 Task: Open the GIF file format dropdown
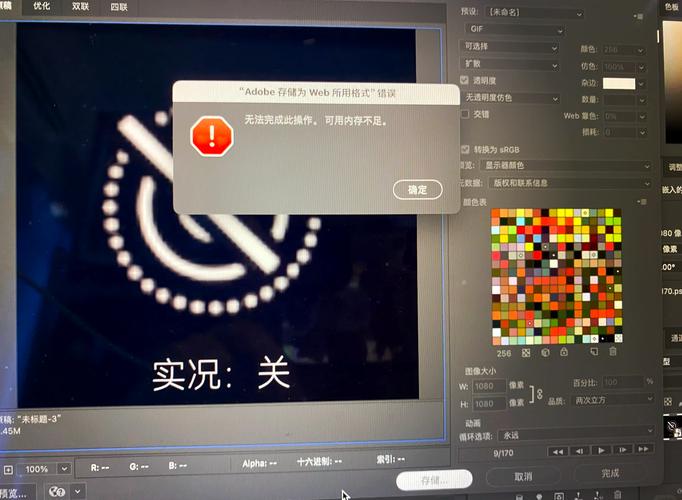point(514,29)
